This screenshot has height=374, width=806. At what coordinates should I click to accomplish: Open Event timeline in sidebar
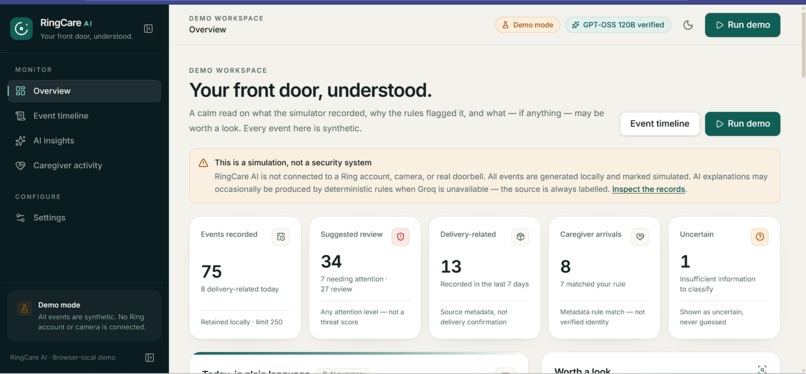84,116
